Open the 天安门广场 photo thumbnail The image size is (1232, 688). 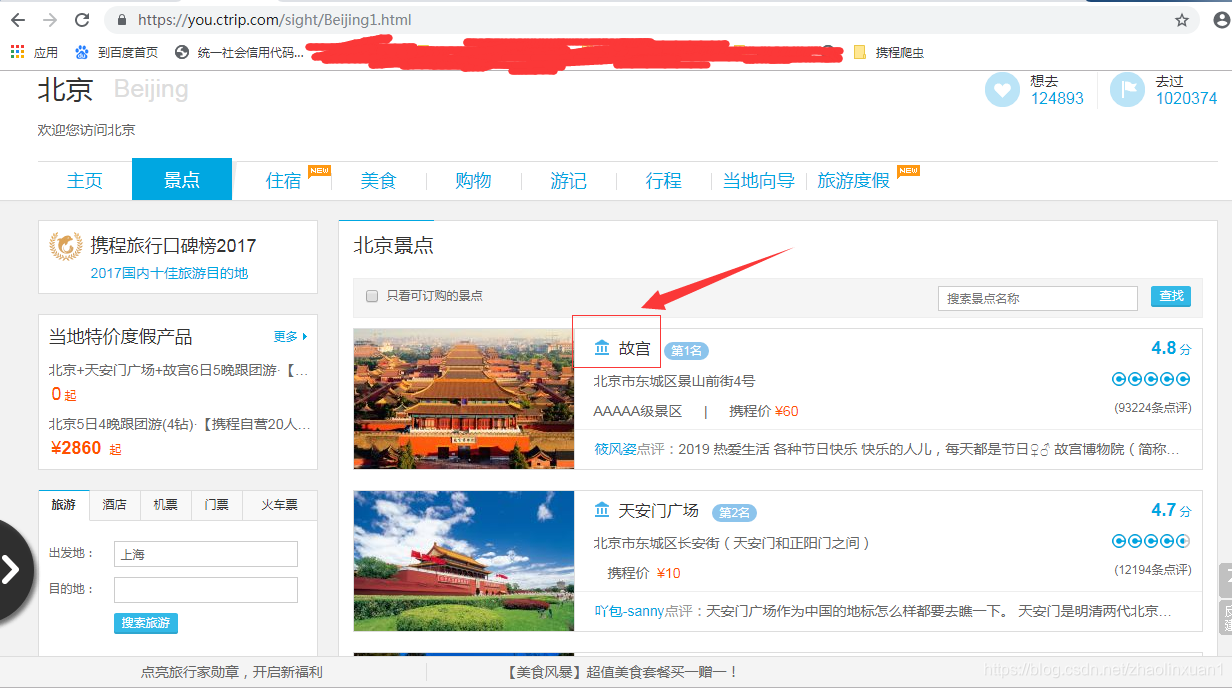click(x=464, y=561)
